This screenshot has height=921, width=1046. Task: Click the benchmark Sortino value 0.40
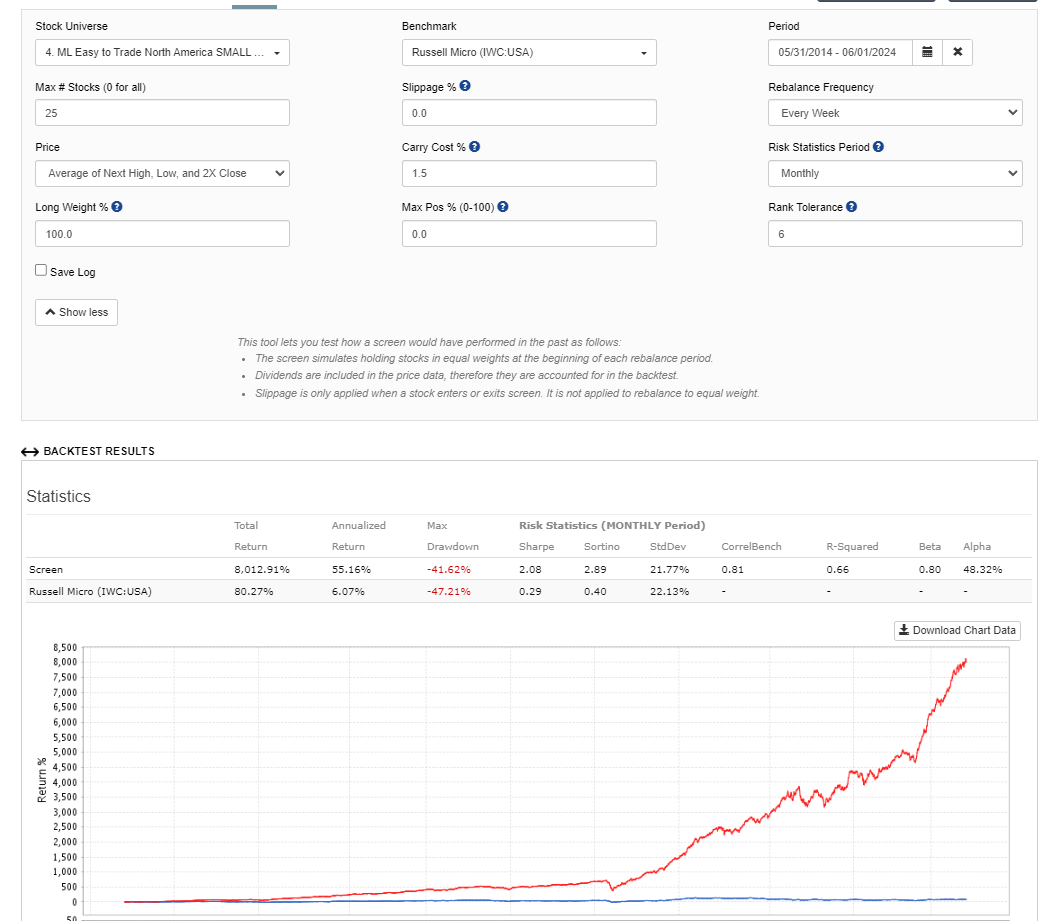(595, 592)
